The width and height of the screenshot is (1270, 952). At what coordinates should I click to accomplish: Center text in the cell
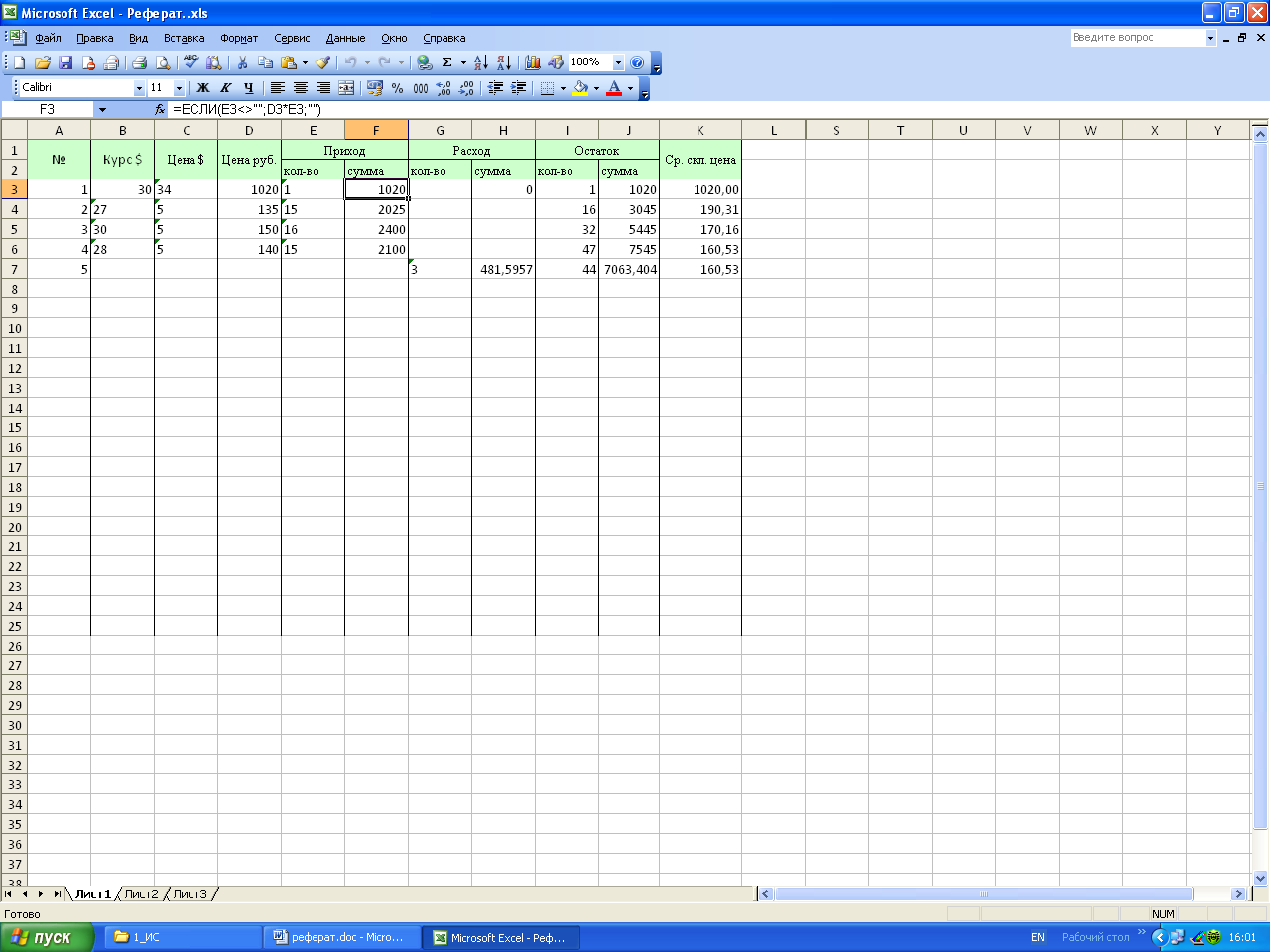tap(301, 88)
